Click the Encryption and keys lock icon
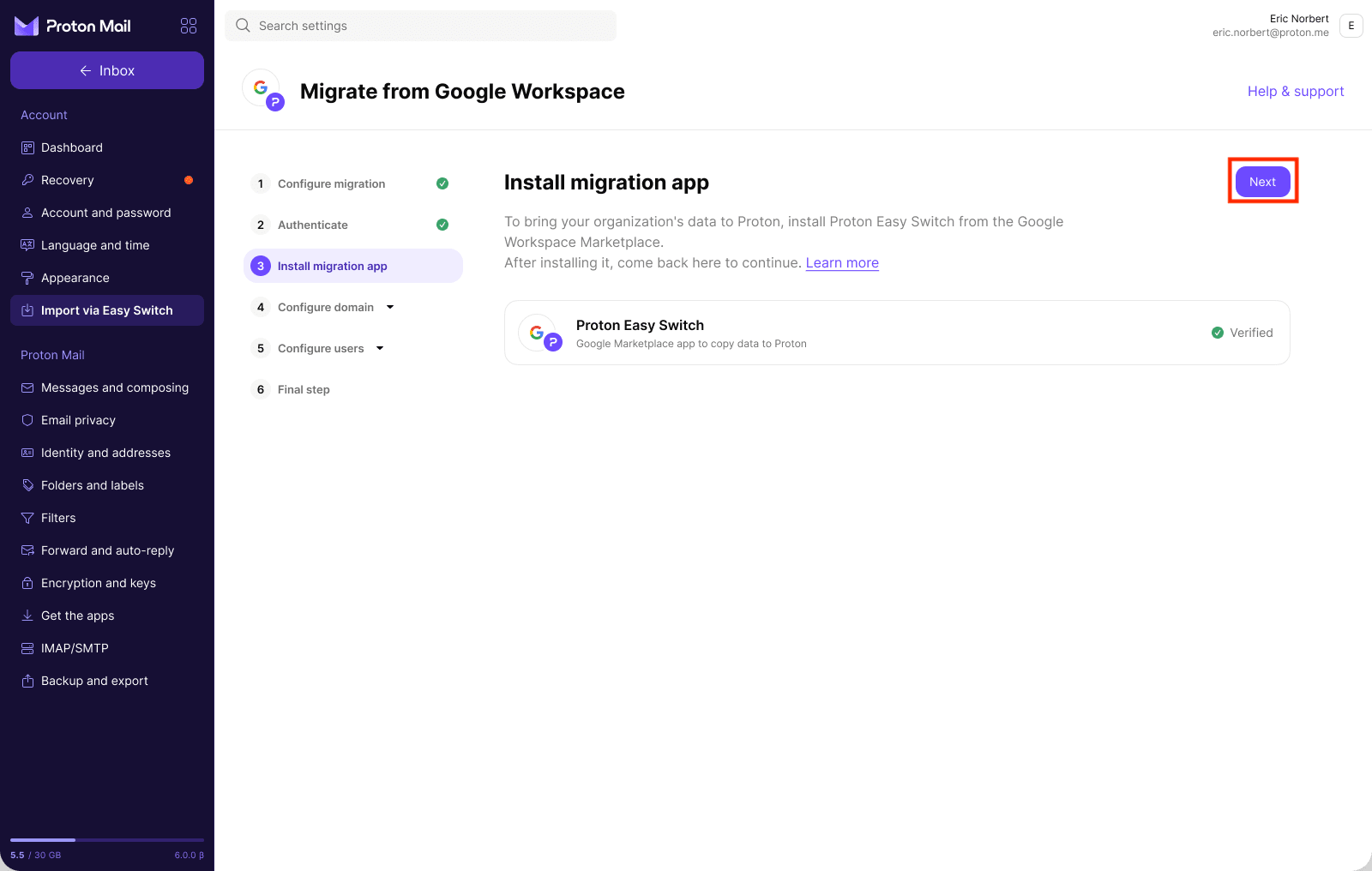This screenshot has height=871, width=1372. pyautogui.click(x=27, y=583)
